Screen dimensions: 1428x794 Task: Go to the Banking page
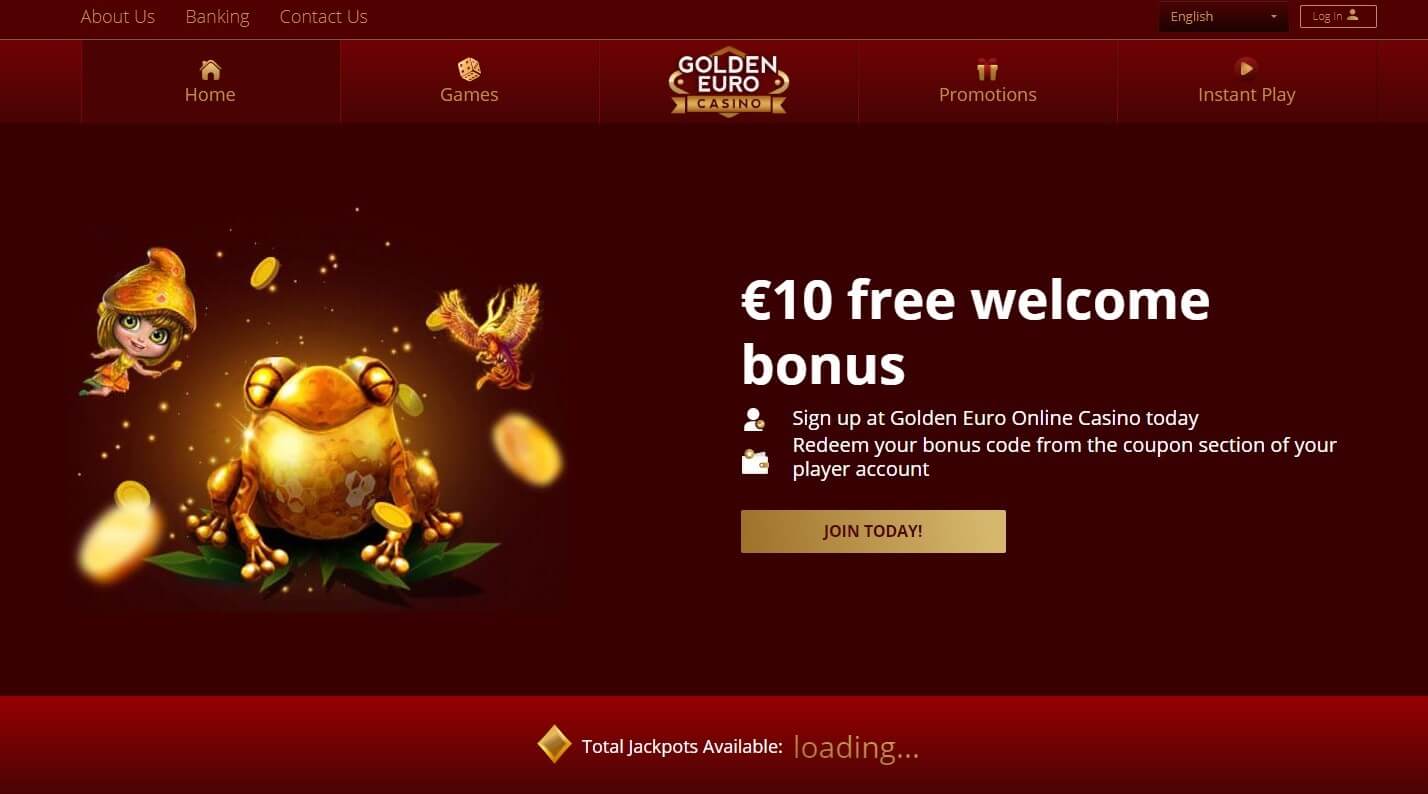(x=217, y=17)
